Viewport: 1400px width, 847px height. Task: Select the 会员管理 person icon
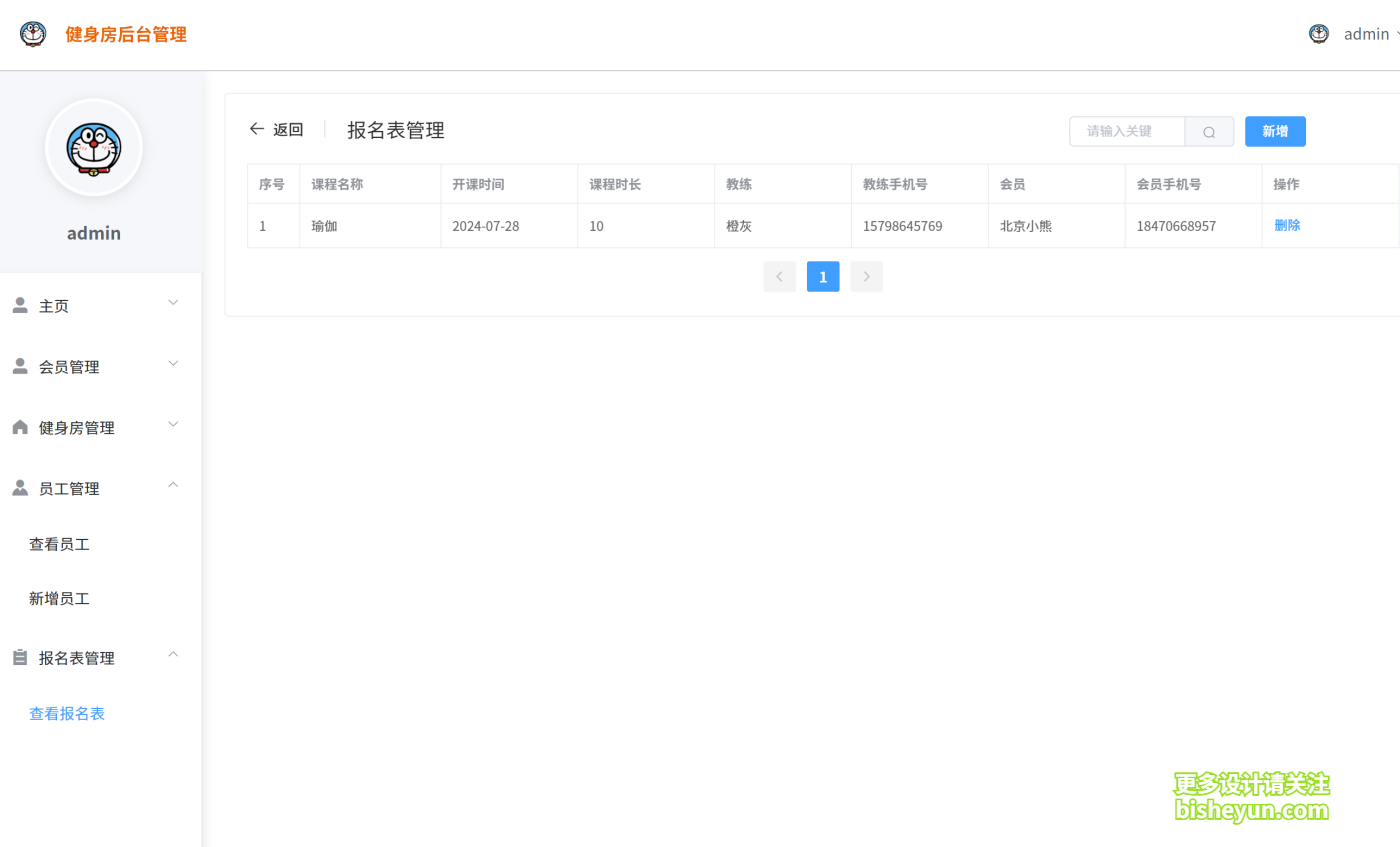19,364
